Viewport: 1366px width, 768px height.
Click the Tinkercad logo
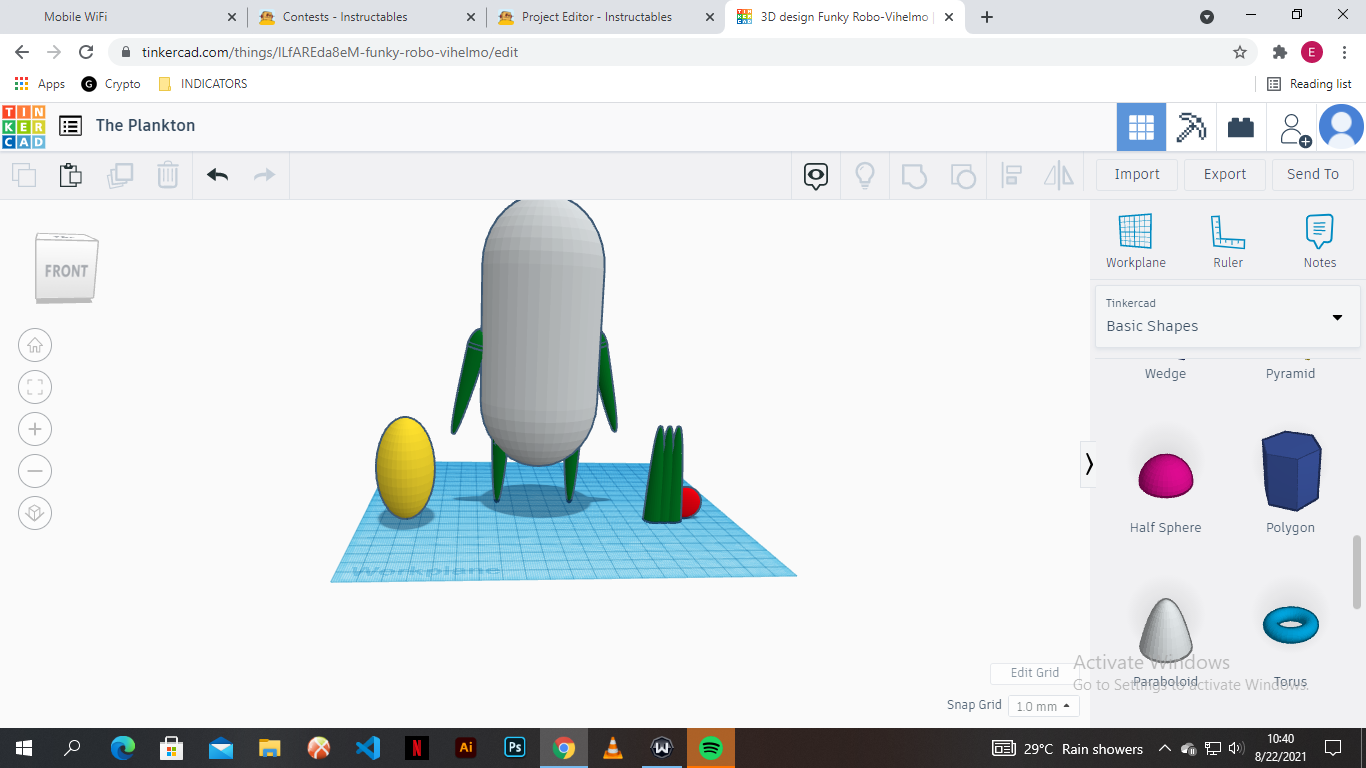coord(23,126)
